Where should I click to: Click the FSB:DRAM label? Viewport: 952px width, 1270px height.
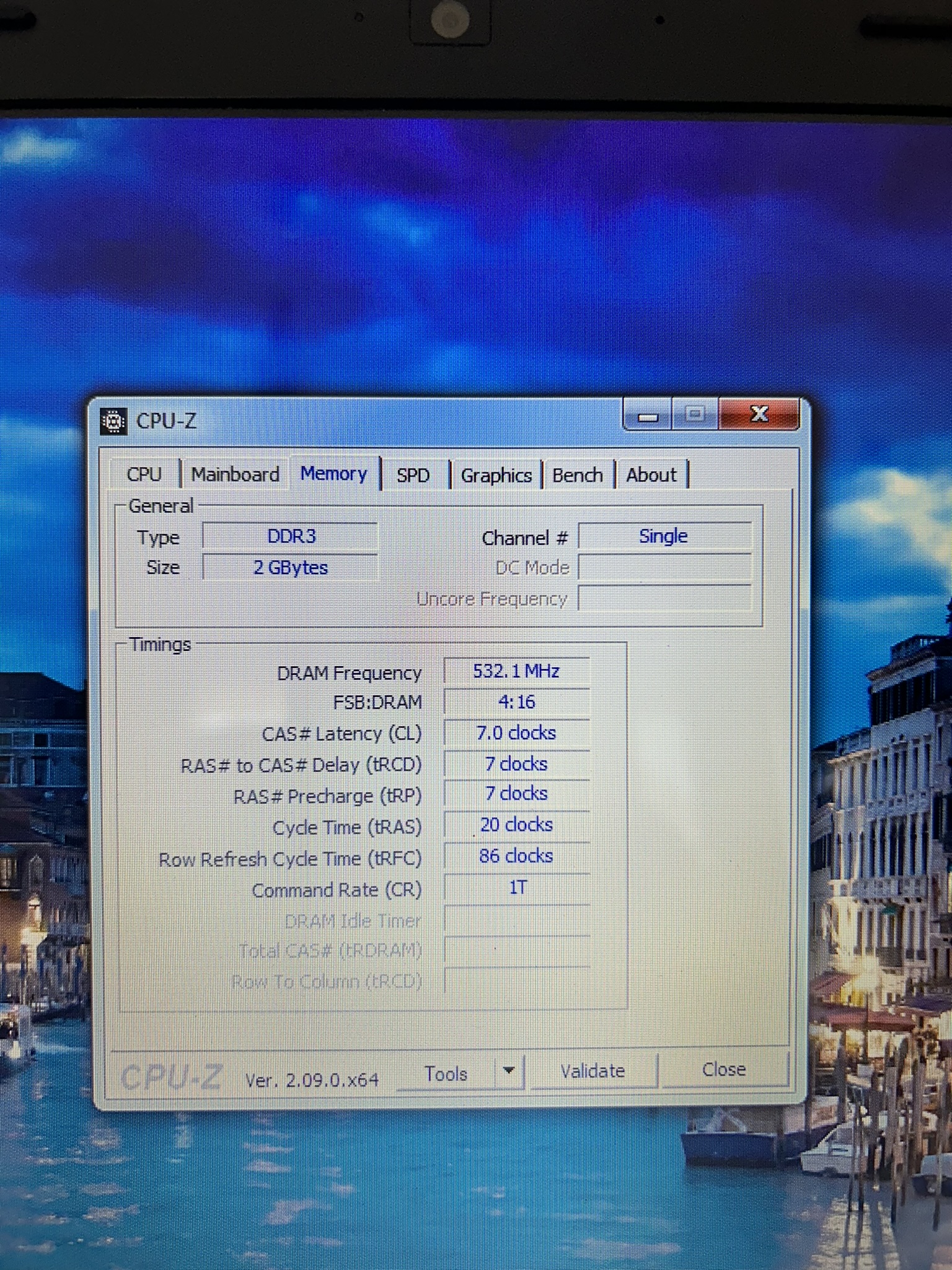[377, 703]
